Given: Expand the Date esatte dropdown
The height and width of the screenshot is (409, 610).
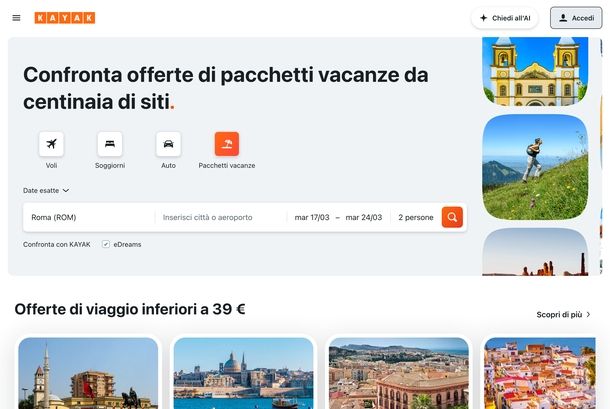Looking at the screenshot, I should (46, 191).
